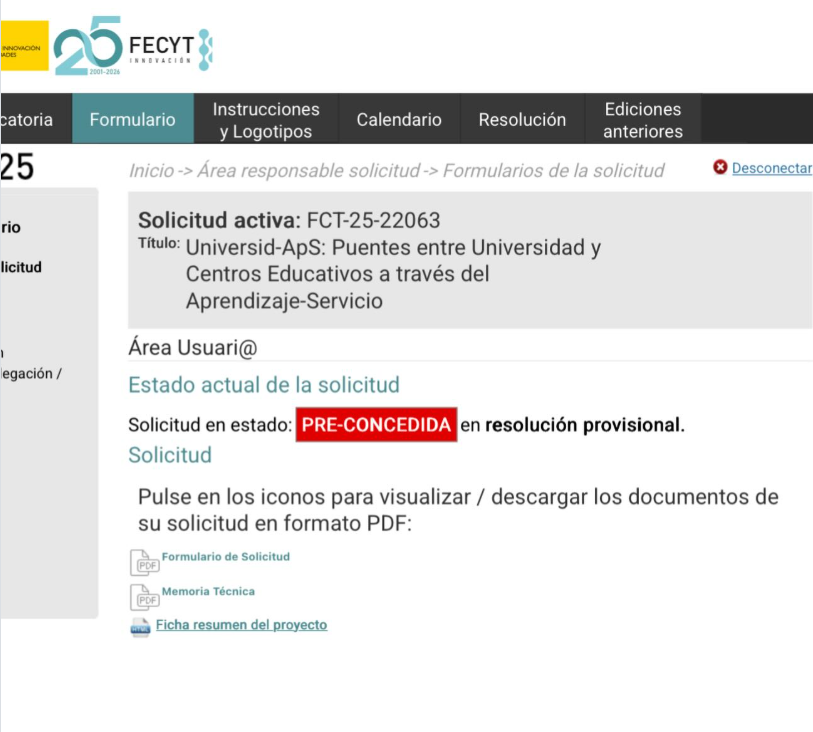Click the red PRE-CONCEDIDA status badge

click(x=376, y=425)
